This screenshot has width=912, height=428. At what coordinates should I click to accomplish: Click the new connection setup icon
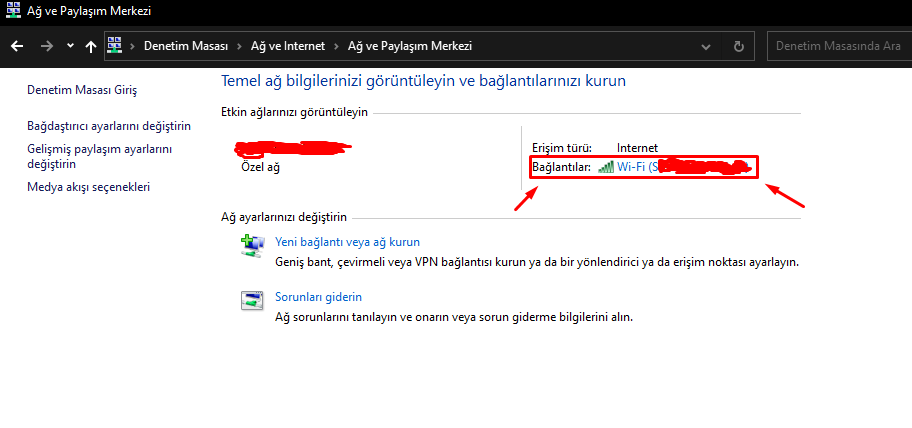click(252, 245)
